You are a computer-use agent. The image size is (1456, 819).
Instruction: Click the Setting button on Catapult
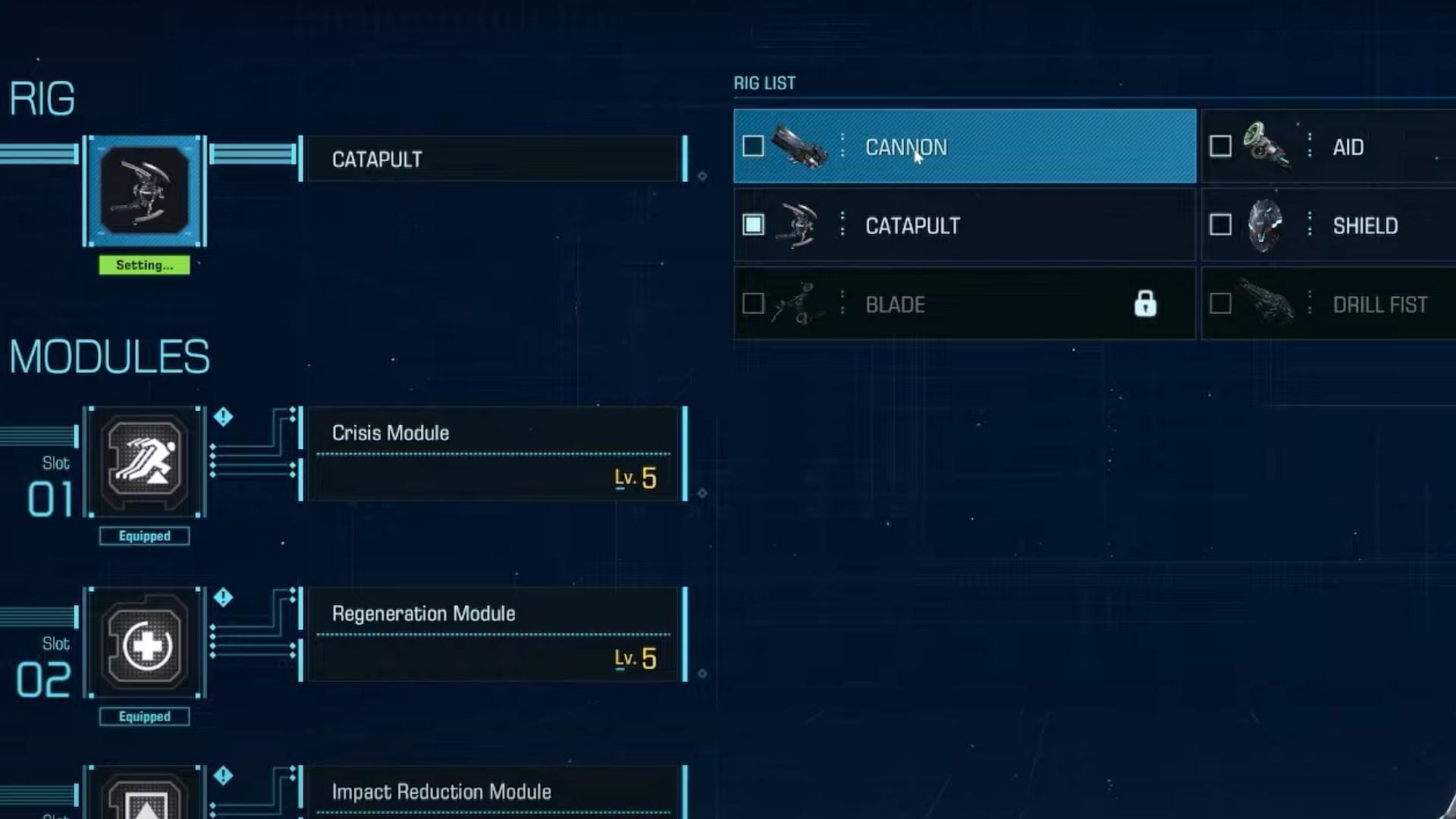144,264
